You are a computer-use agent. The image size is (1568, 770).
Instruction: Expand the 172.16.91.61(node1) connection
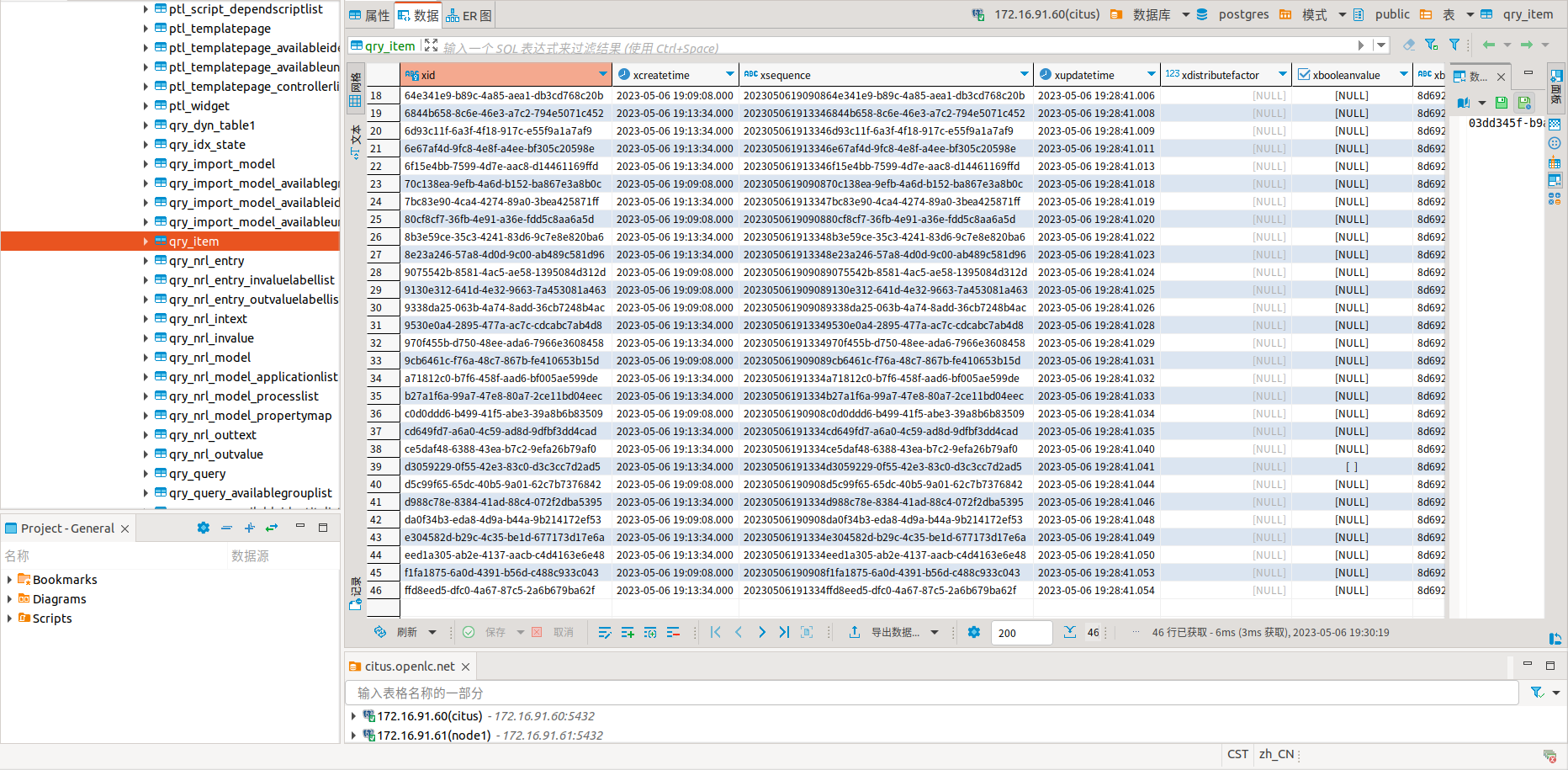coord(353,735)
